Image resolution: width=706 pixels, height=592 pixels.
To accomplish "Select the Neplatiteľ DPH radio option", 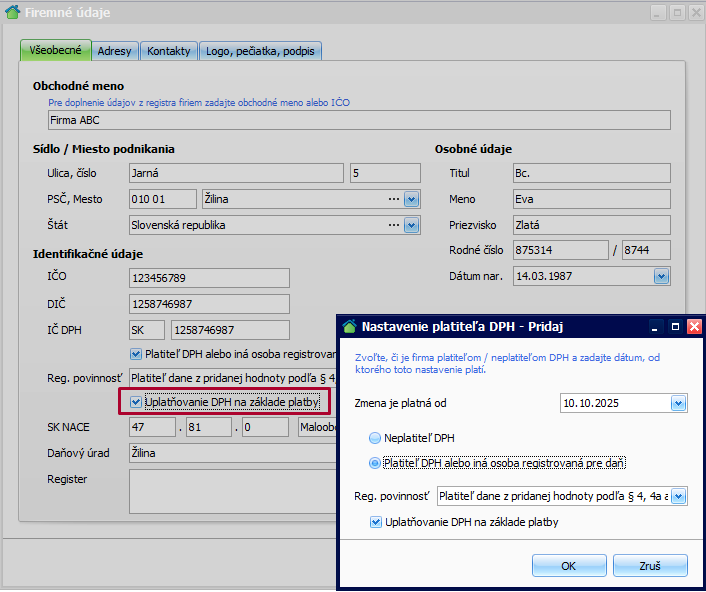I will click(x=375, y=438).
